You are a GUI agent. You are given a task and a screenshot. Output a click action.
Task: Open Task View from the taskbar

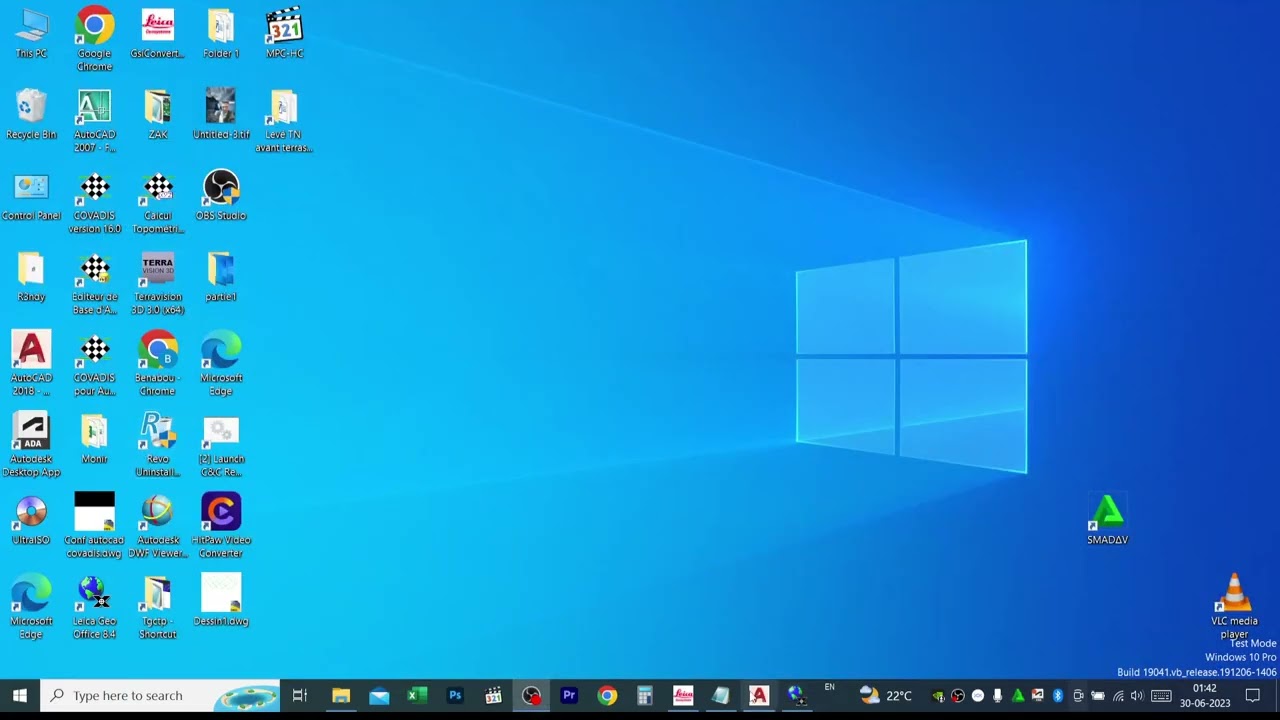pyautogui.click(x=299, y=695)
